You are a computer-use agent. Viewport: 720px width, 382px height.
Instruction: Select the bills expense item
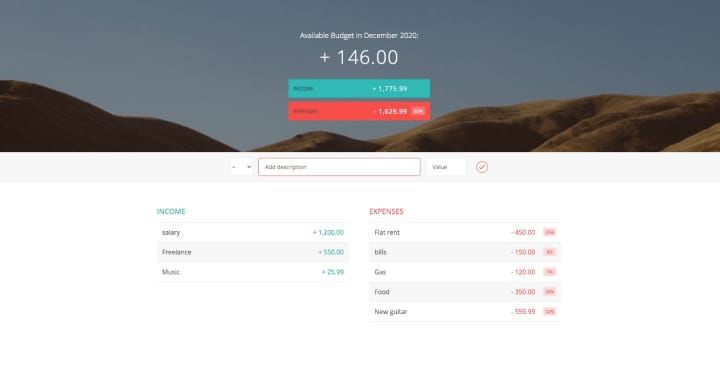pyautogui.click(x=465, y=252)
